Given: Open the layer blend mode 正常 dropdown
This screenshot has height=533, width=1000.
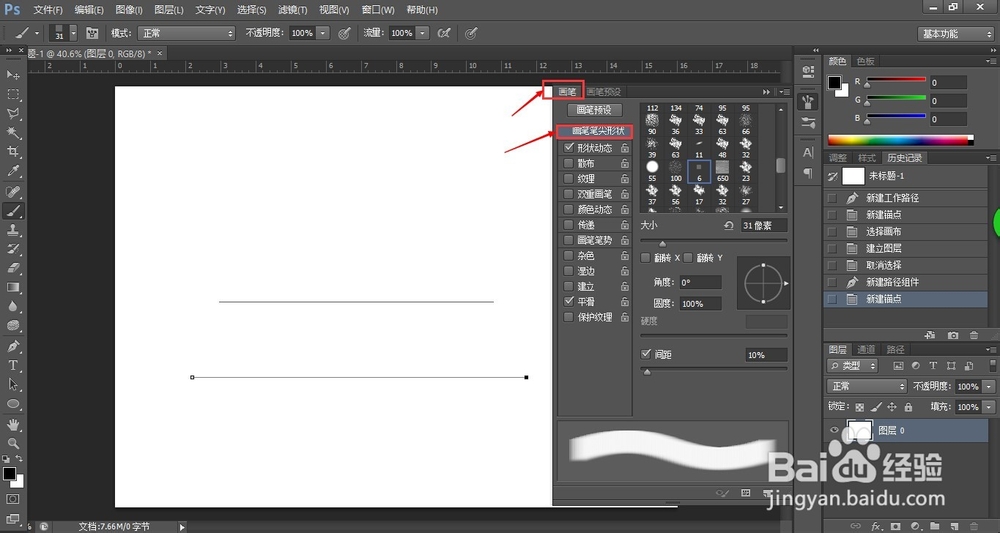Looking at the screenshot, I should 867,386.
